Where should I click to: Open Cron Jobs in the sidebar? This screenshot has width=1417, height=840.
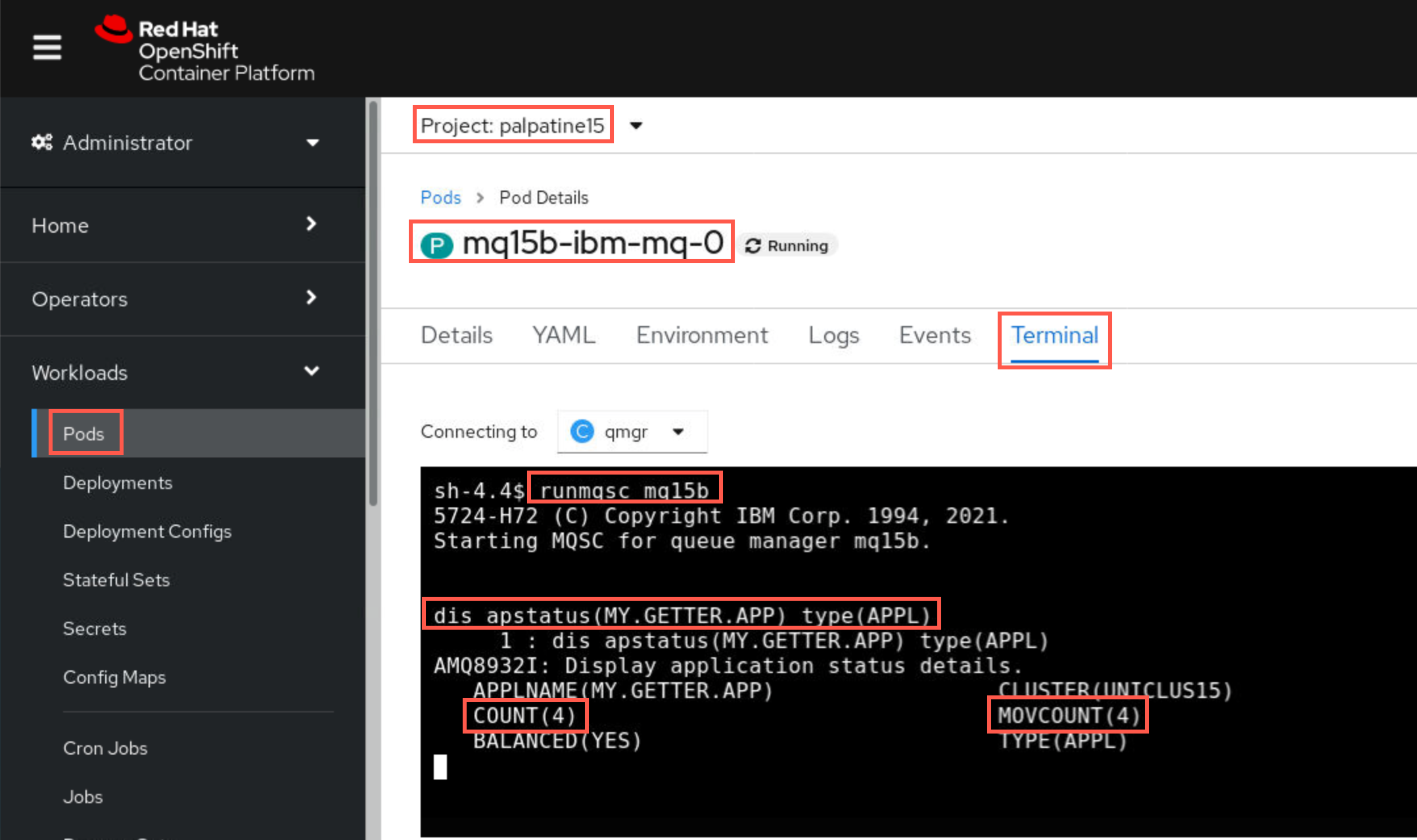pyautogui.click(x=105, y=748)
